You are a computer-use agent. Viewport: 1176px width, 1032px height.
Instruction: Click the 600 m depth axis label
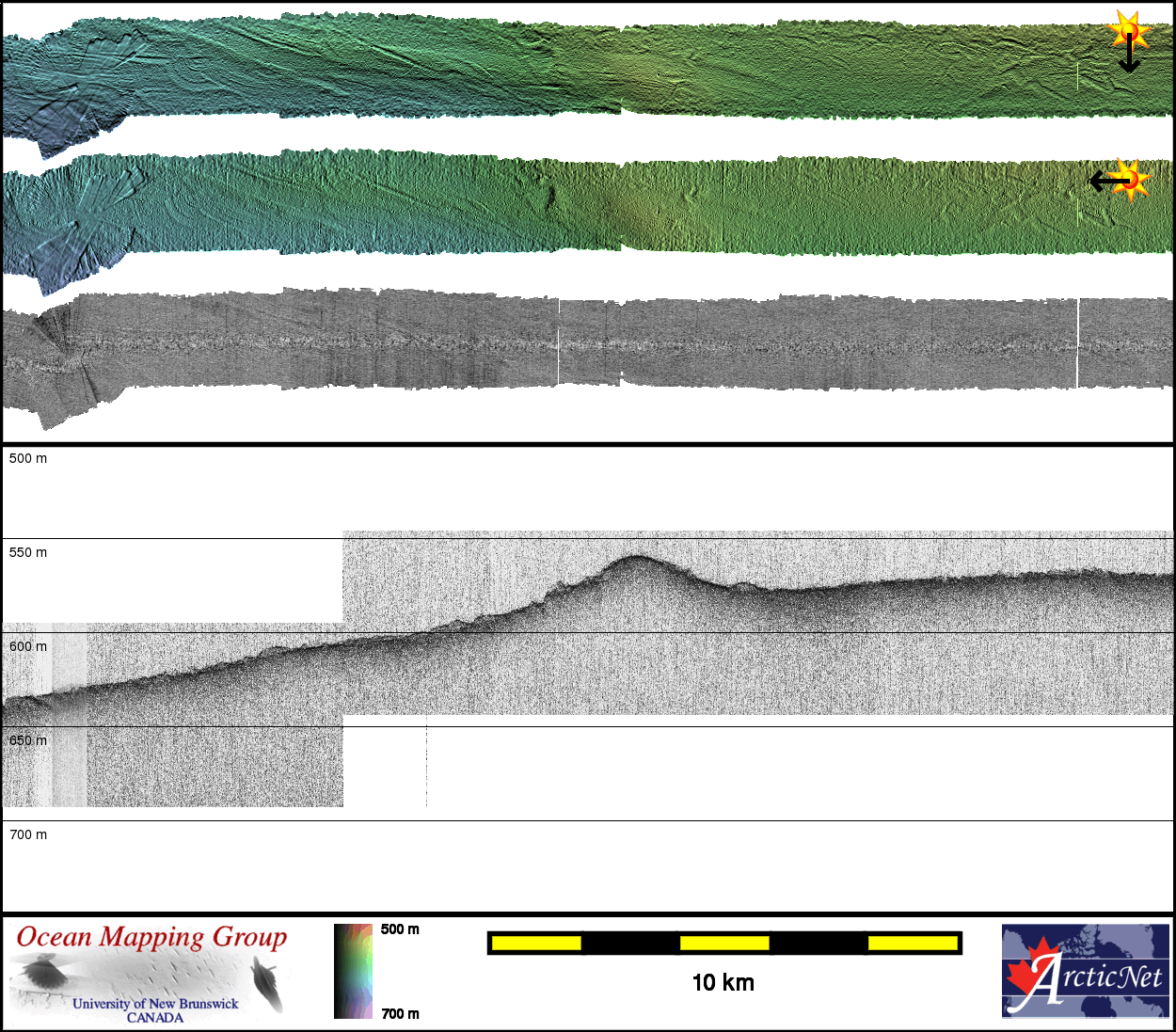pos(28,647)
